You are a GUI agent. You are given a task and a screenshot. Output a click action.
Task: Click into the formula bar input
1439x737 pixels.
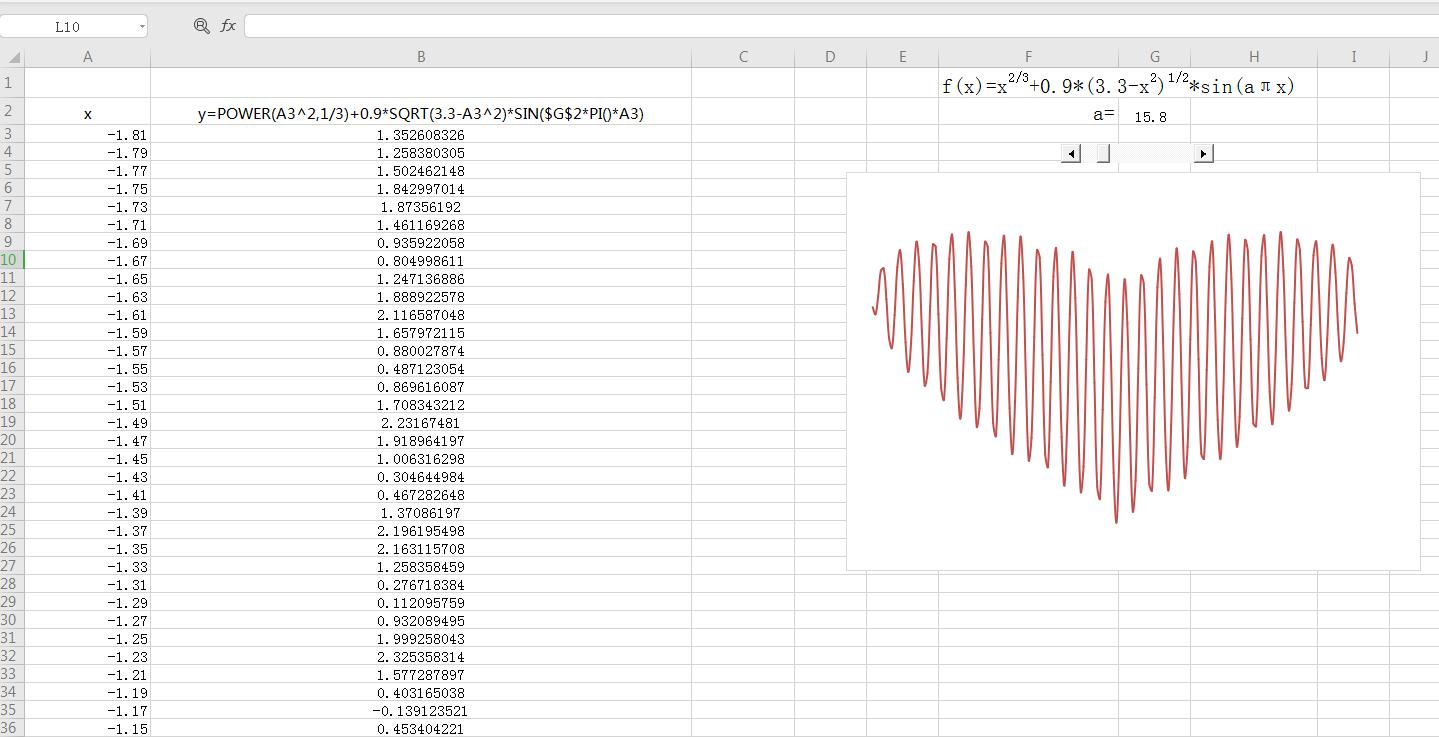(838, 26)
